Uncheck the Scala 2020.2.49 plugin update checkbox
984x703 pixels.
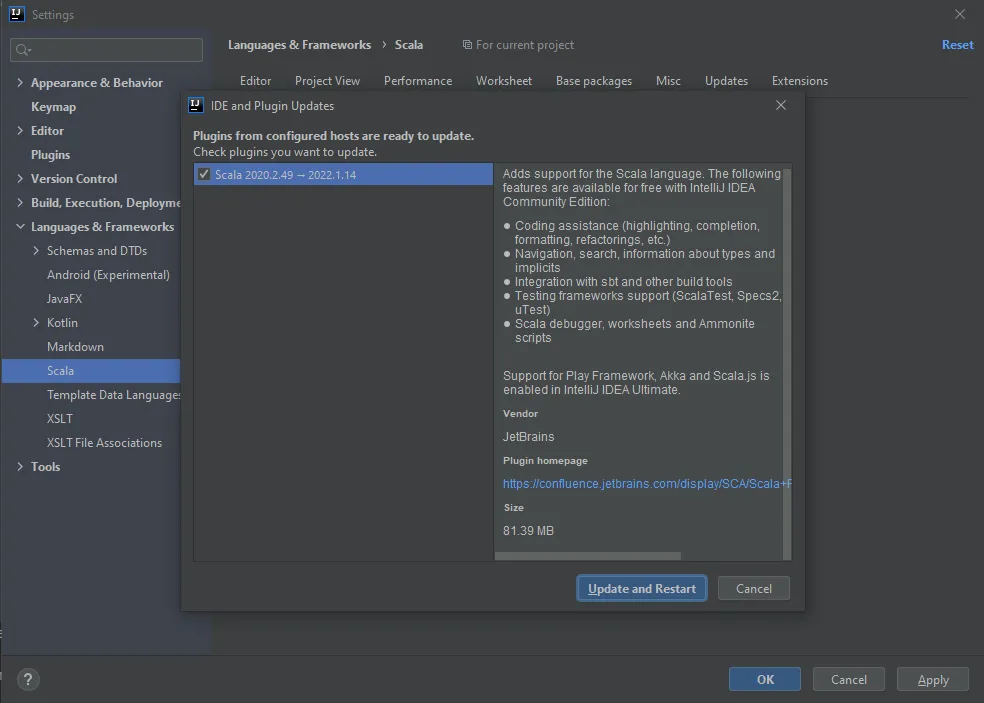203,174
